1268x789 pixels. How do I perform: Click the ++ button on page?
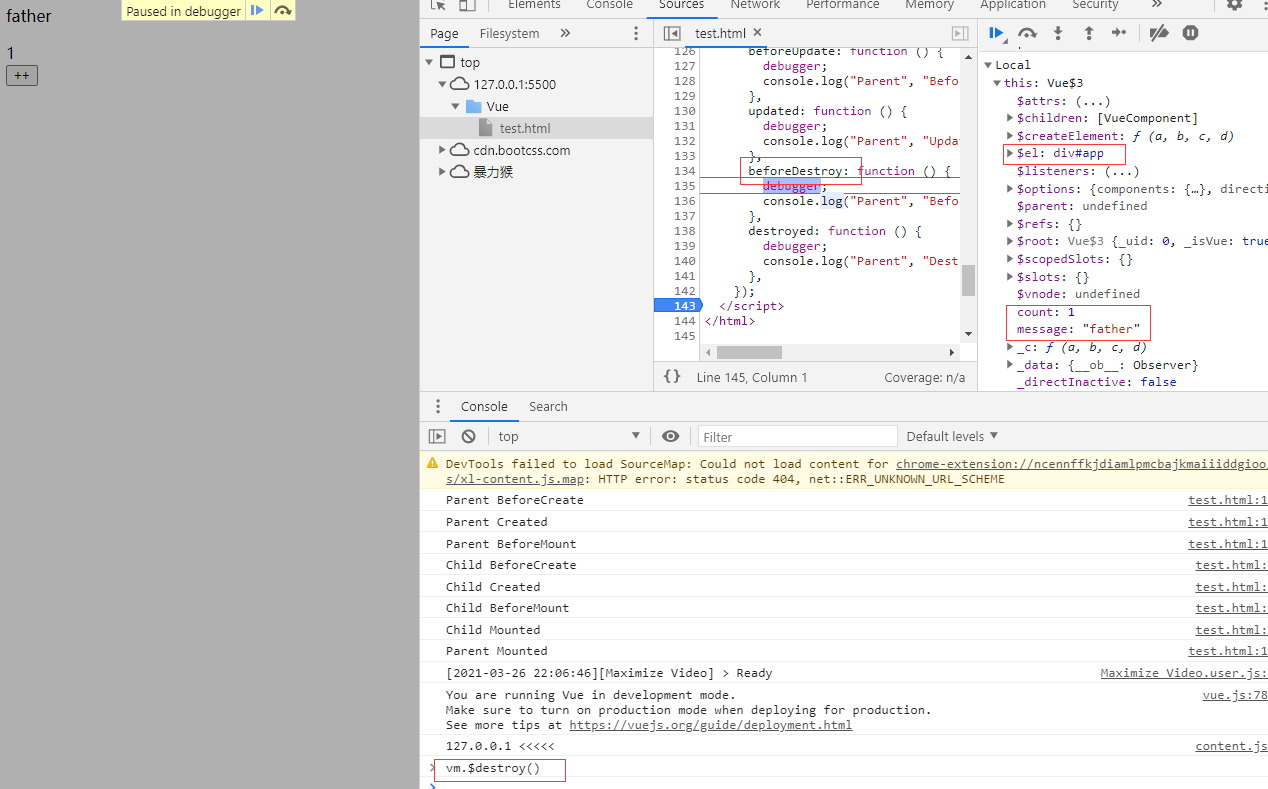[22, 75]
